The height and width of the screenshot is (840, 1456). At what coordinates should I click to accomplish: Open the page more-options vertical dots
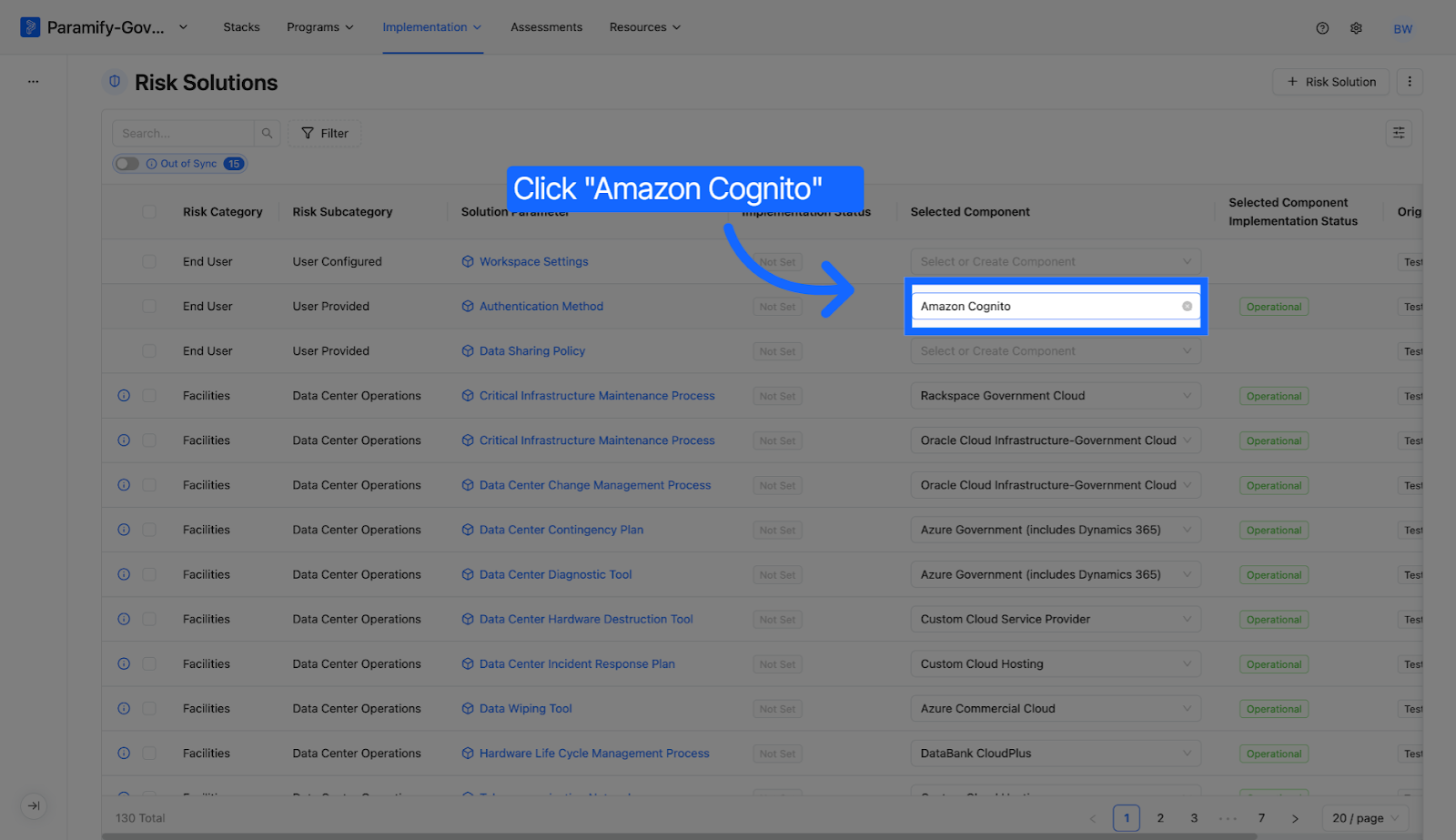point(1410,82)
